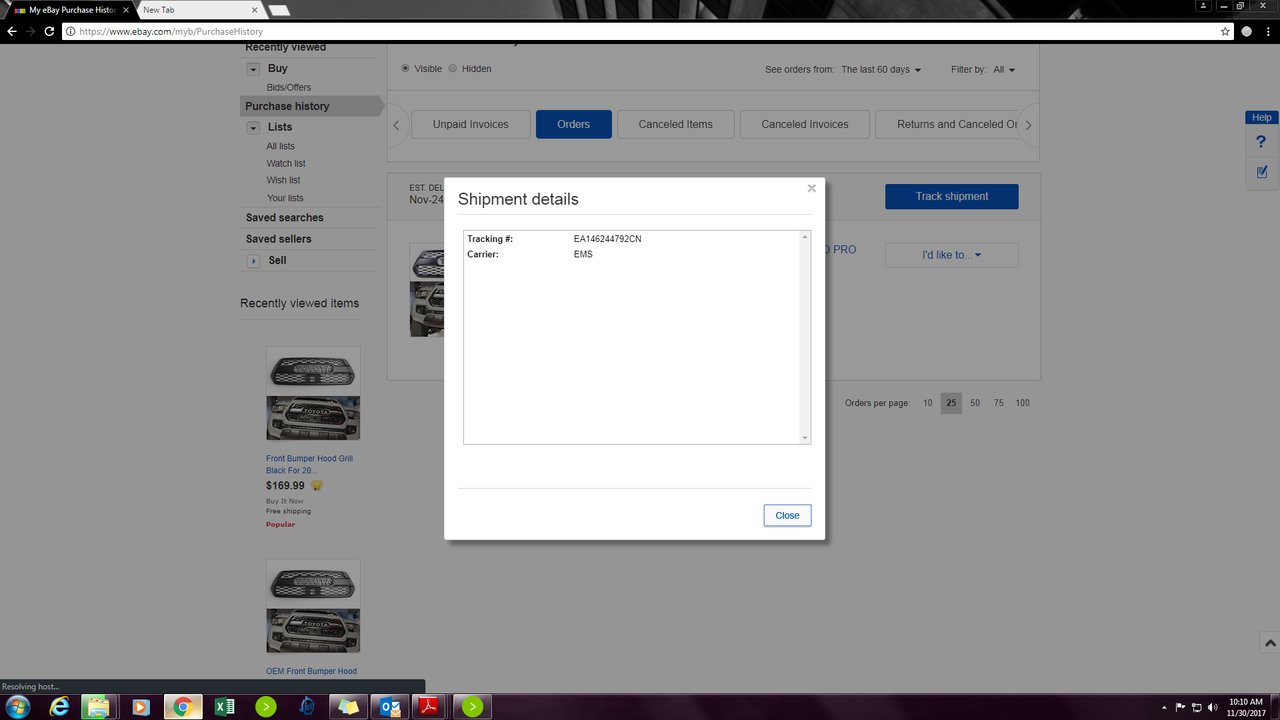The image size is (1280, 720).
Task: Open the Help question mark icon
Action: coord(1261,142)
